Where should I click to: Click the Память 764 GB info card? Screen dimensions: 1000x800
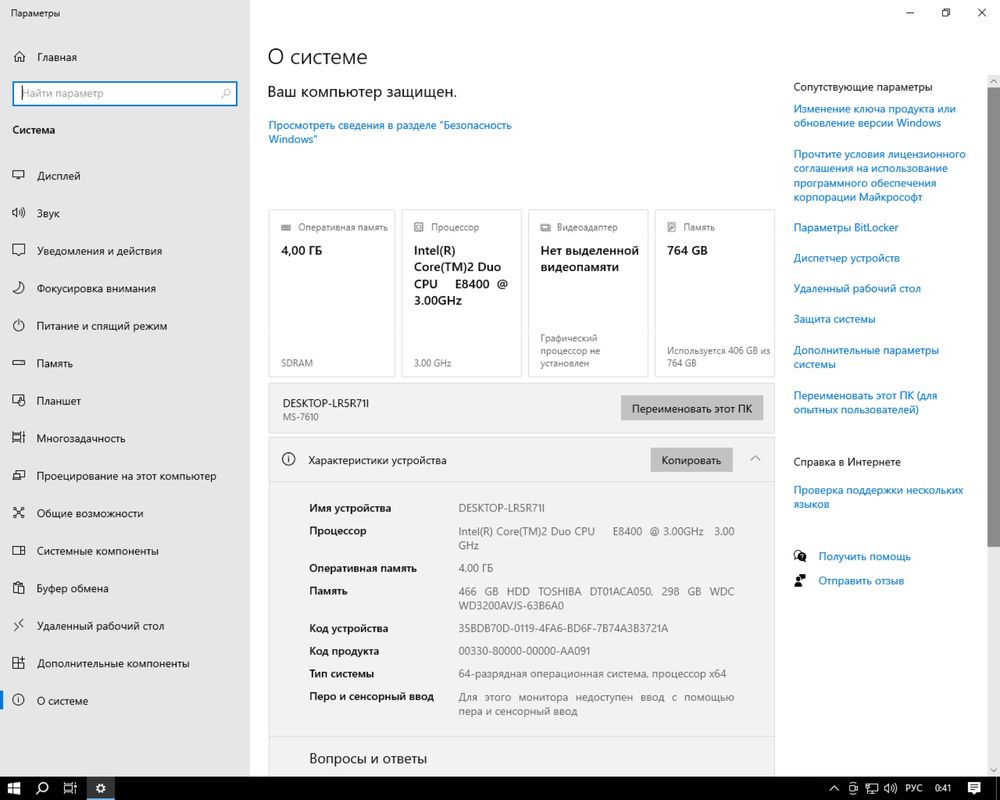point(714,293)
